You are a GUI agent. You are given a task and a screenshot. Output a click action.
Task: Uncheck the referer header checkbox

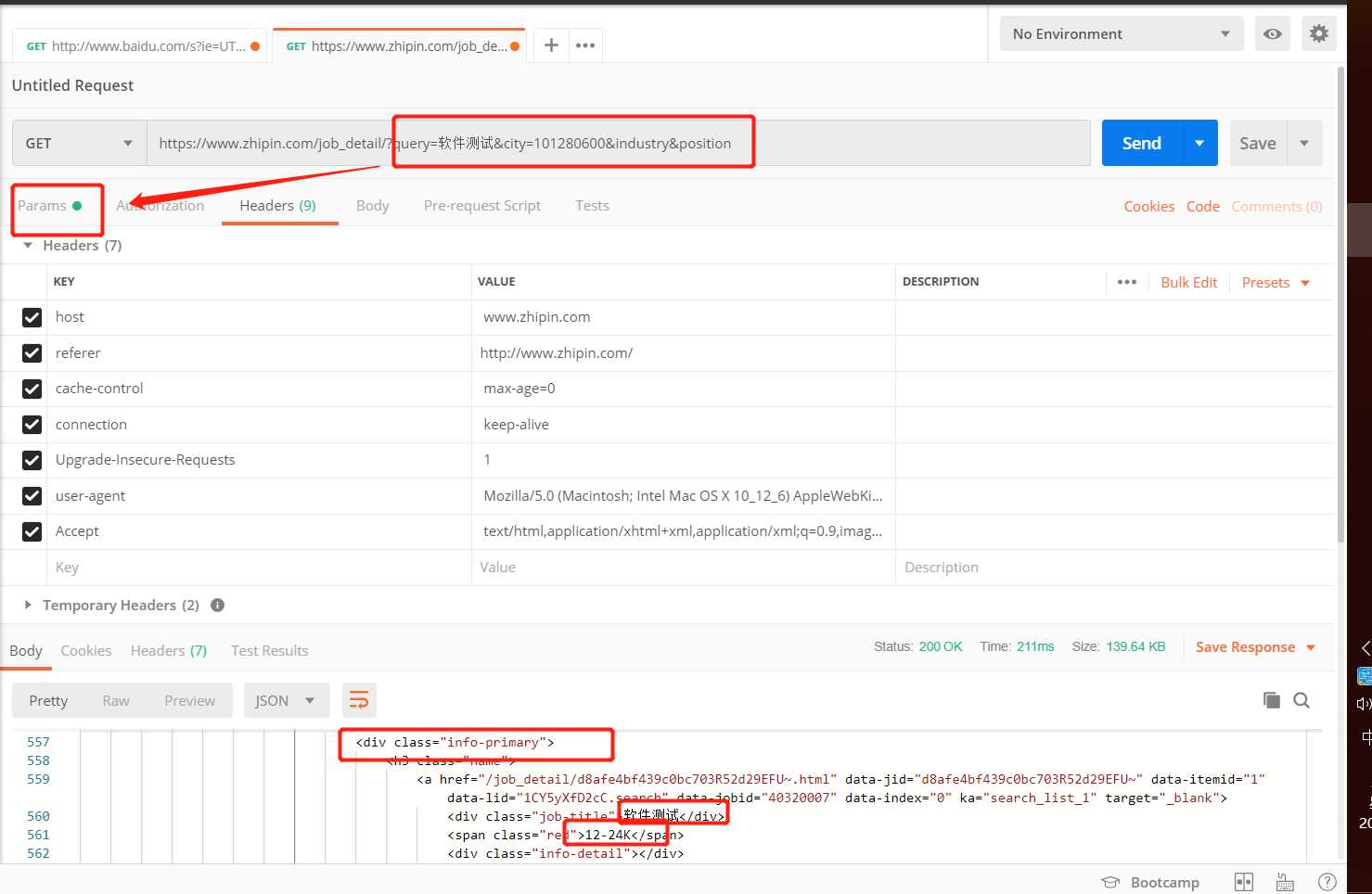(32, 353)
